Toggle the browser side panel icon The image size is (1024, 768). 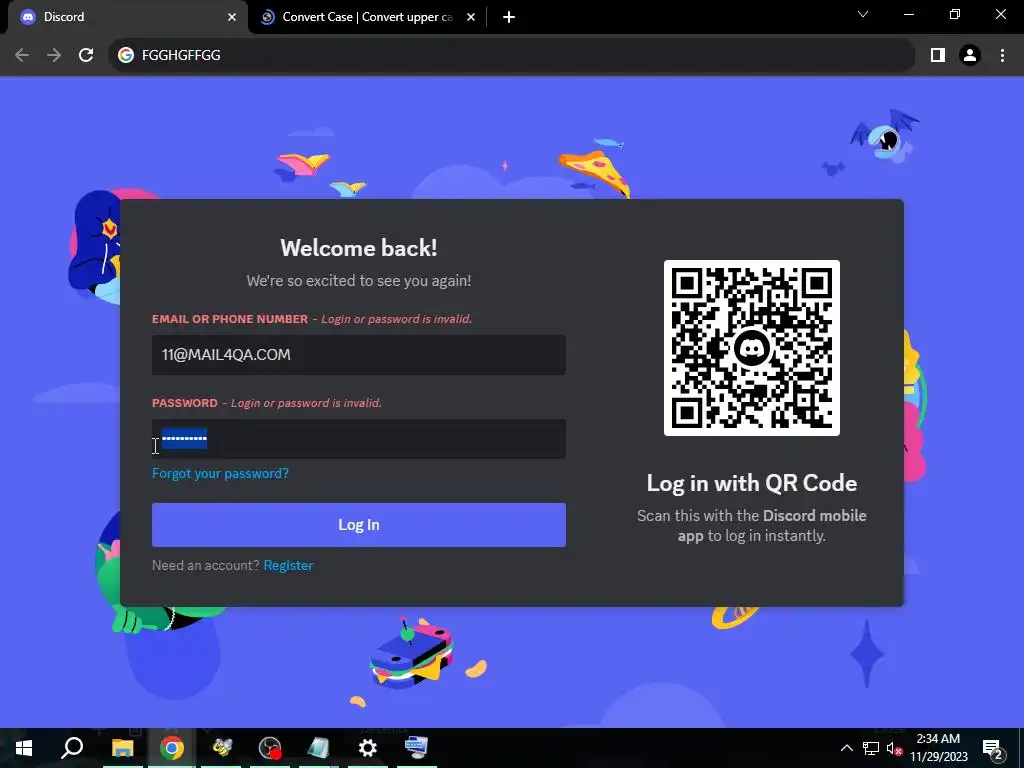[938, 55]
